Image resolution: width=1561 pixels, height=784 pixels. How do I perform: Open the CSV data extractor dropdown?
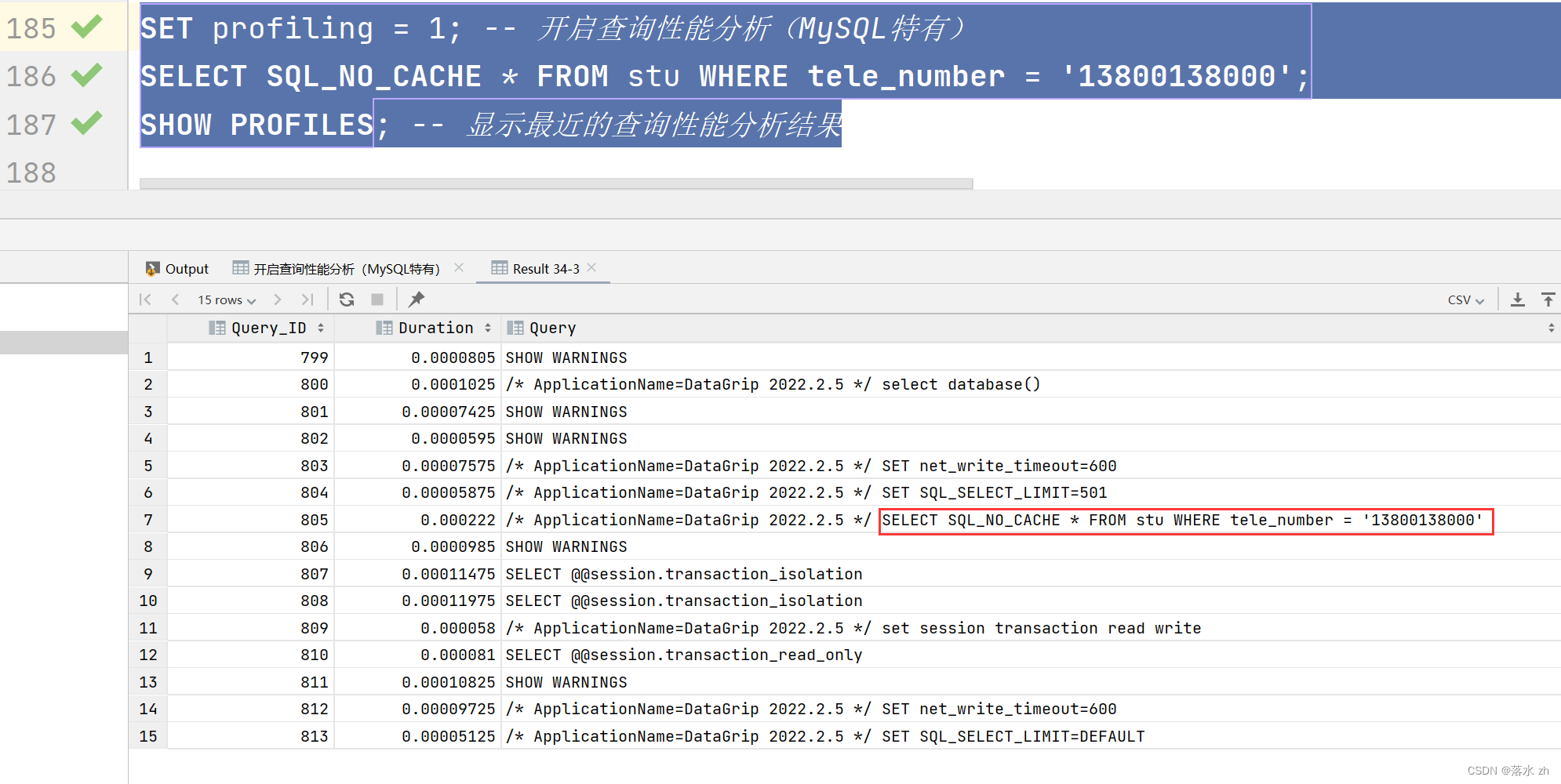(1465, 299)
